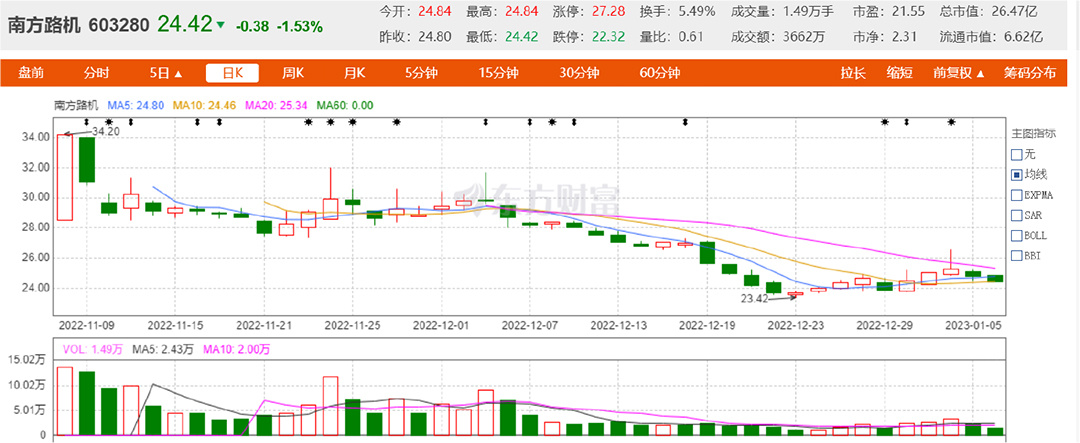Click the 23.42 low price annotation

coord(754,300)
